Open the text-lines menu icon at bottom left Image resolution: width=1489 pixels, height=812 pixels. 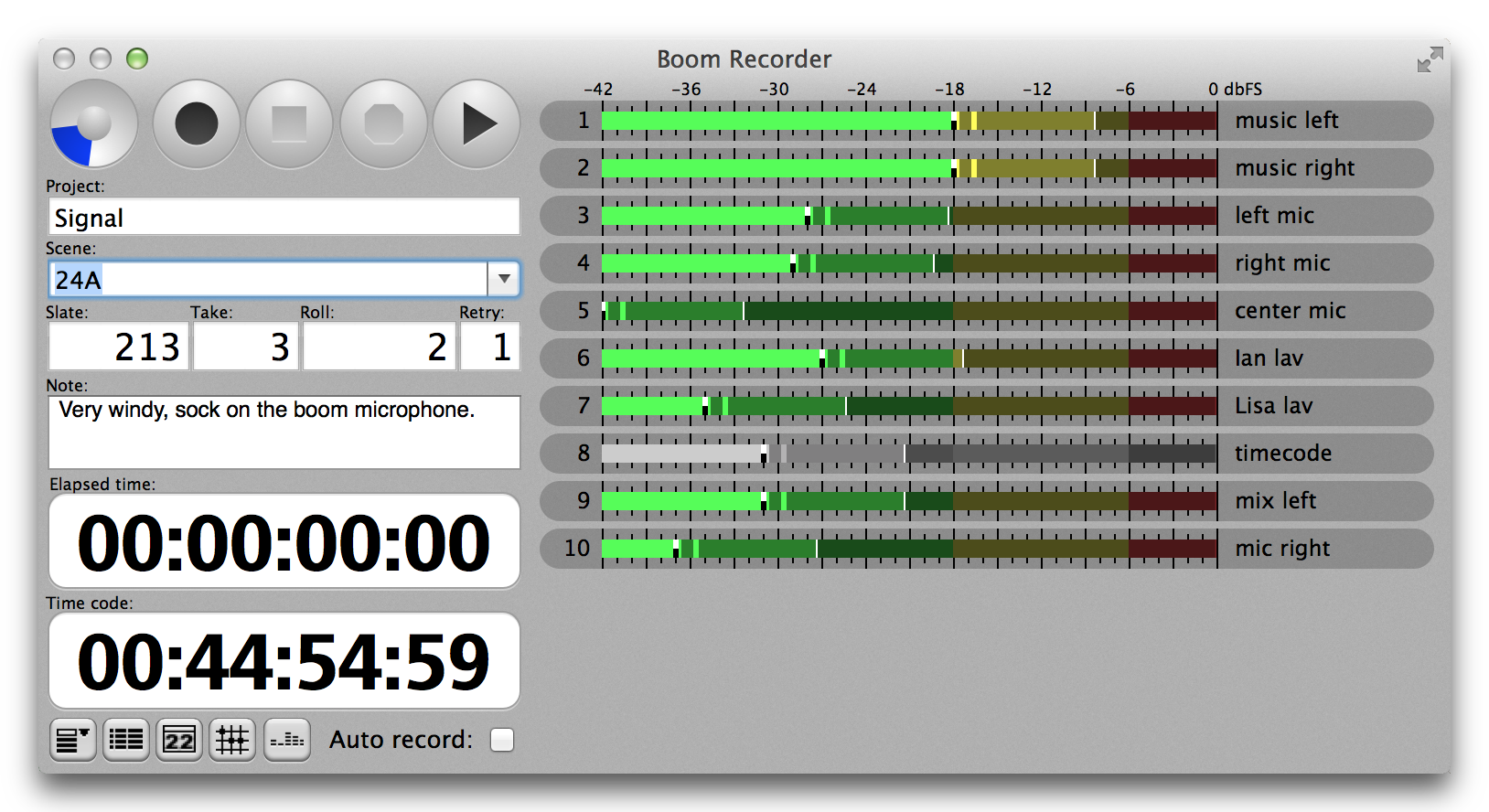[72, 739]
